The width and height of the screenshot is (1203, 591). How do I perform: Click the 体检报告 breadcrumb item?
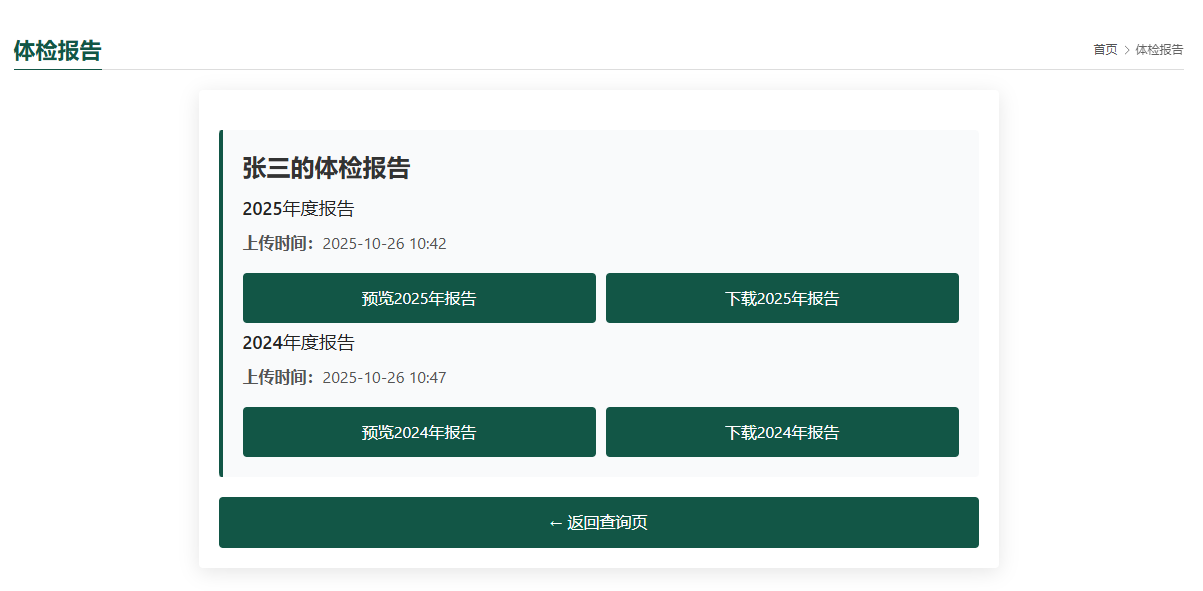[1159, 50]
